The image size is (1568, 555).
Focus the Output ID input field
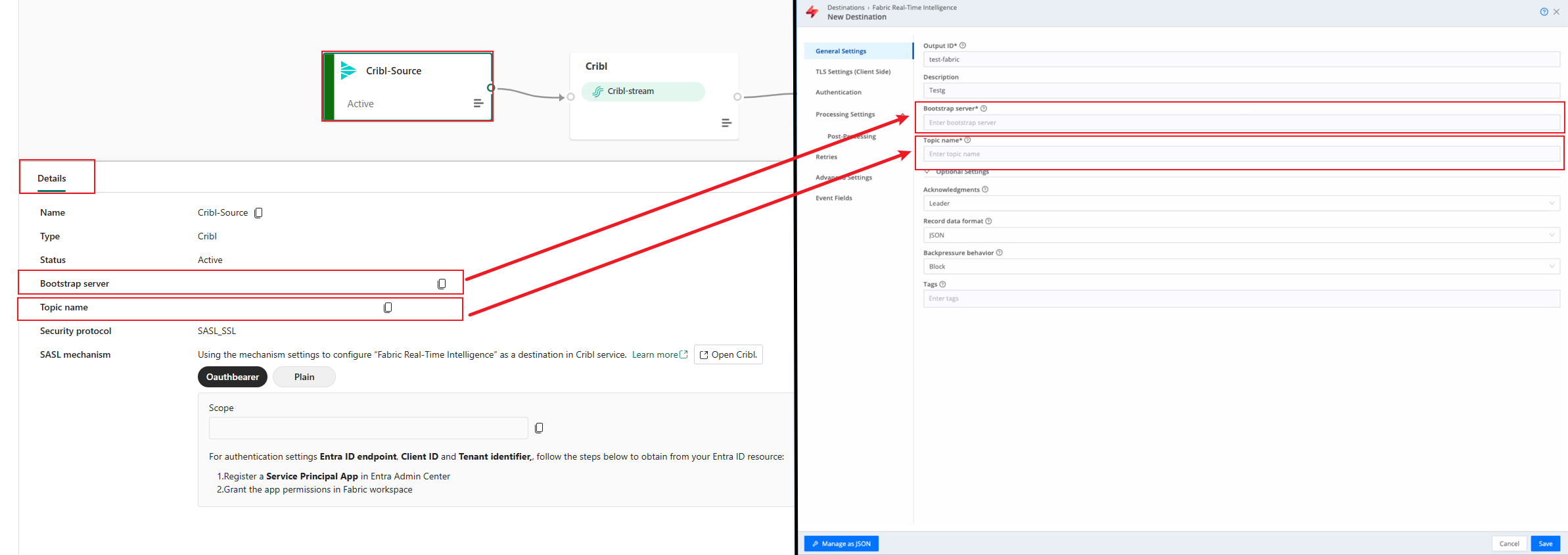(x=1241, y=59)
